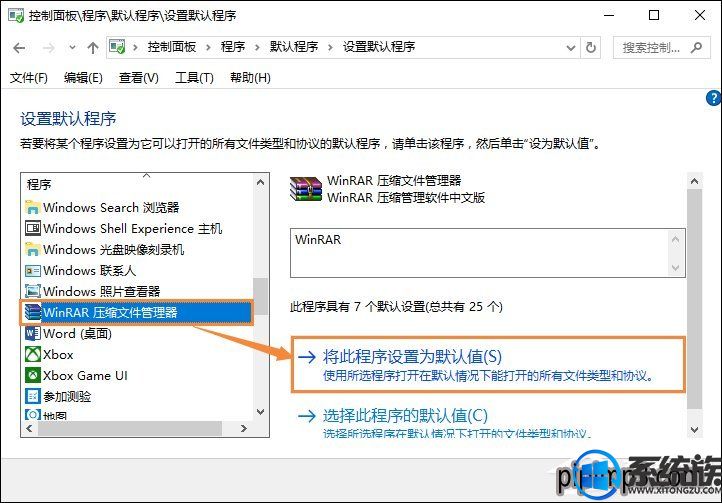Click the large WinRAR icon in details
Screen dimensions: 722x503
tap(306, 189)
